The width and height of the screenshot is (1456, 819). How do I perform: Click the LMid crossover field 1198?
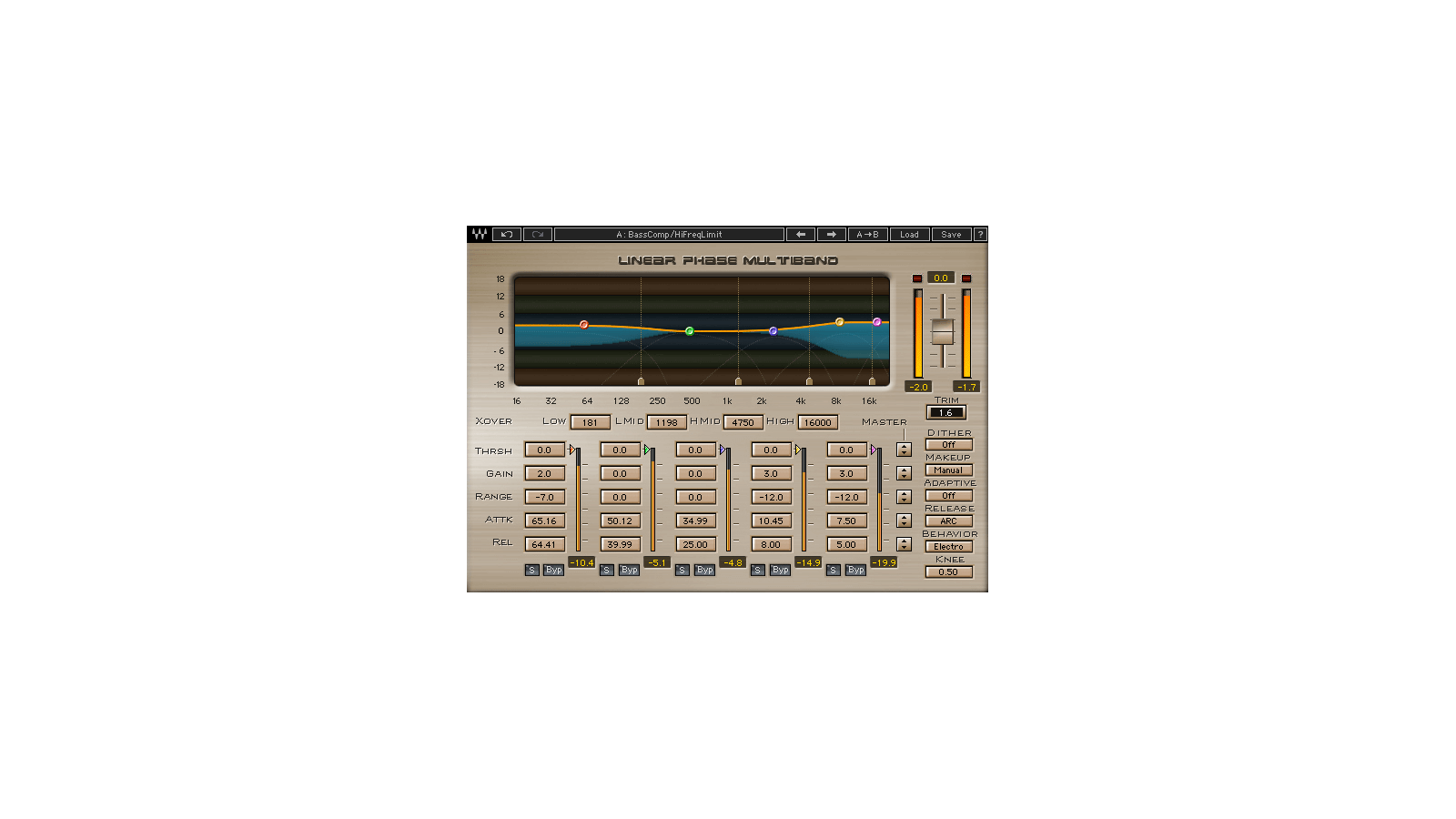coord(667,422)
